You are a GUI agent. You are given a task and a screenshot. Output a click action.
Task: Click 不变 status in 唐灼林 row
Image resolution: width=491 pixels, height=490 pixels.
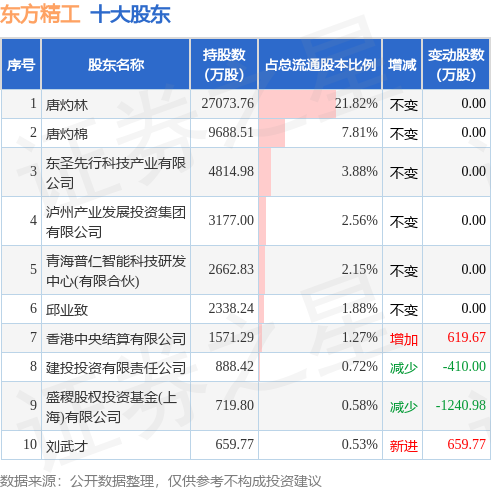(404, 105)
